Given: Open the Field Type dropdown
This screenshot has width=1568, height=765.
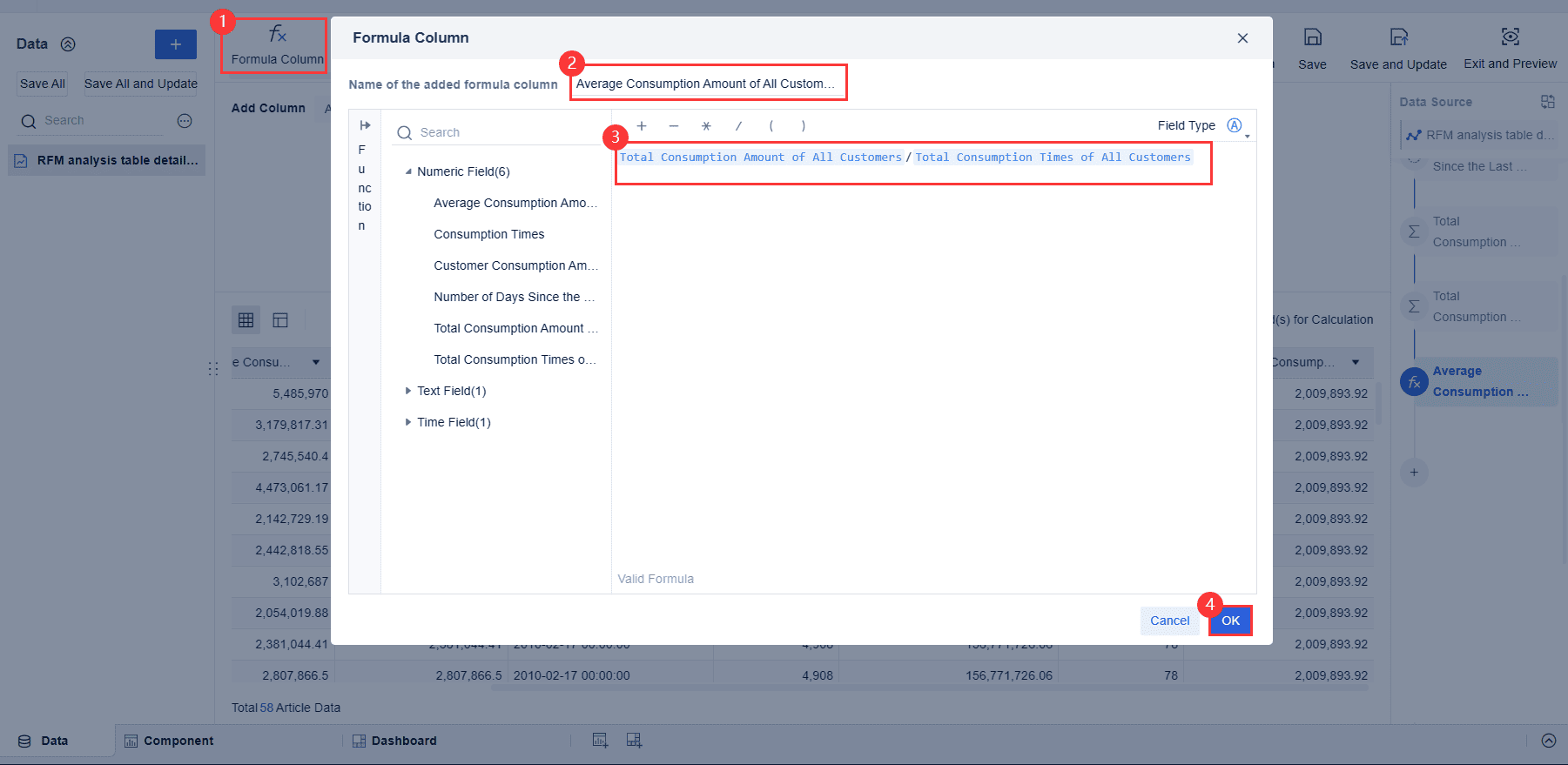Looking at the screenshot, I should click(1238, 126).
